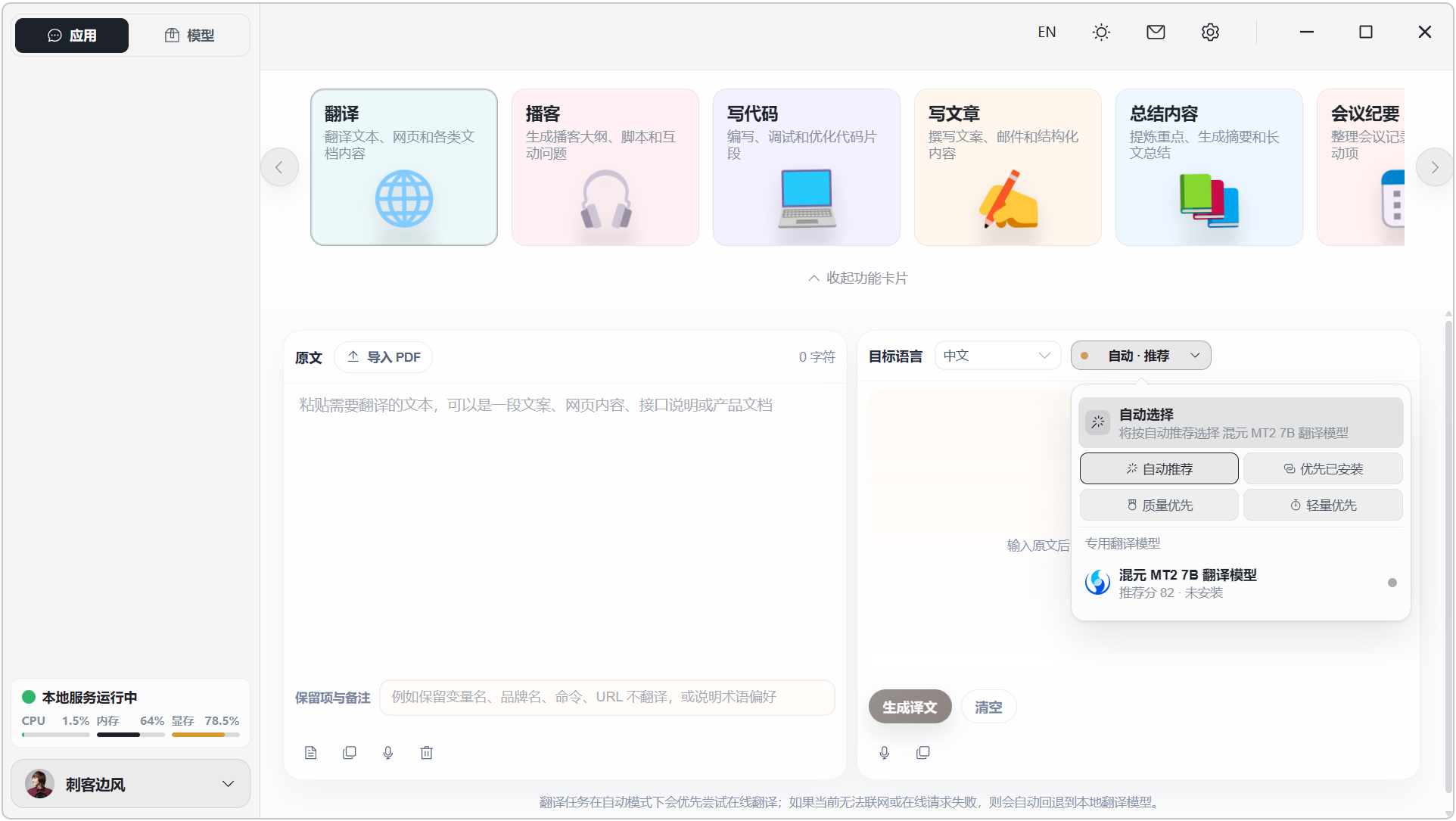Copy source text with the copy icon
This screenshot has width=1456, height=821.
(350, 753)
